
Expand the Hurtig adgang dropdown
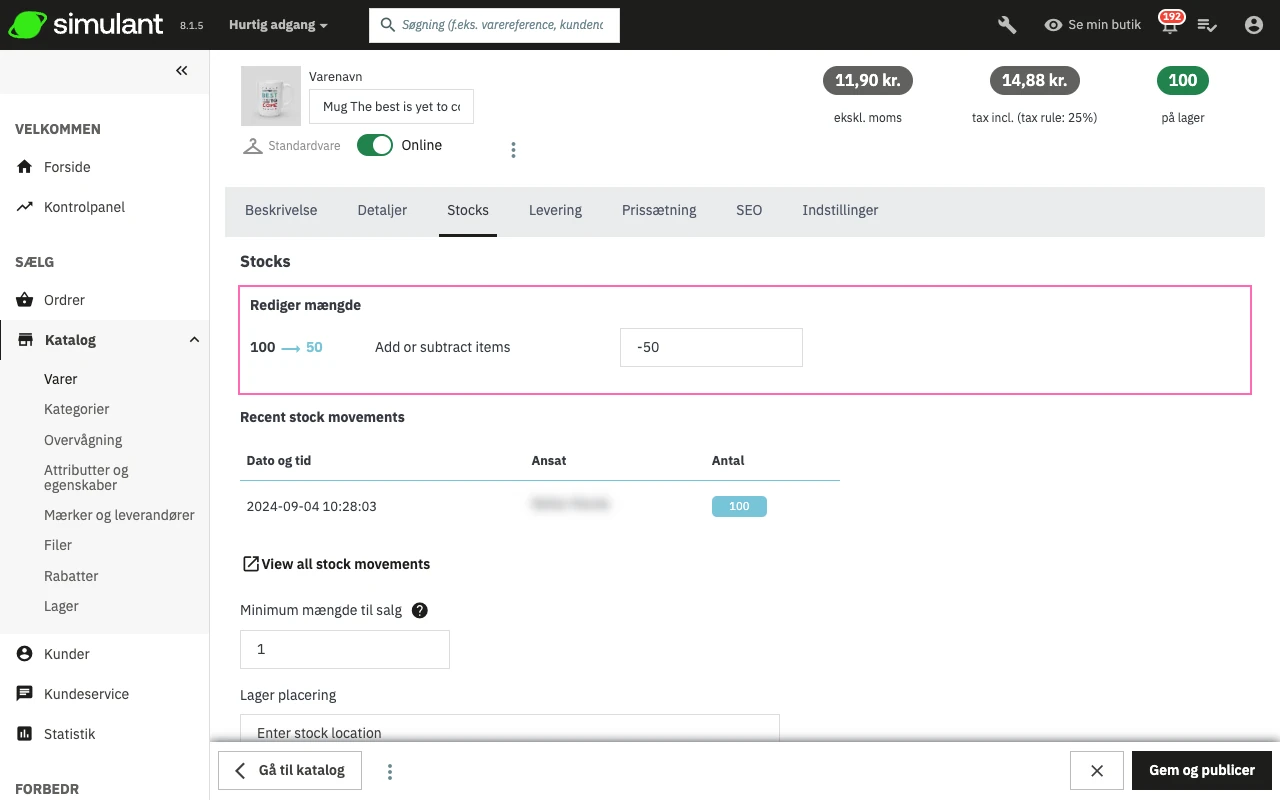pos(278,25)
